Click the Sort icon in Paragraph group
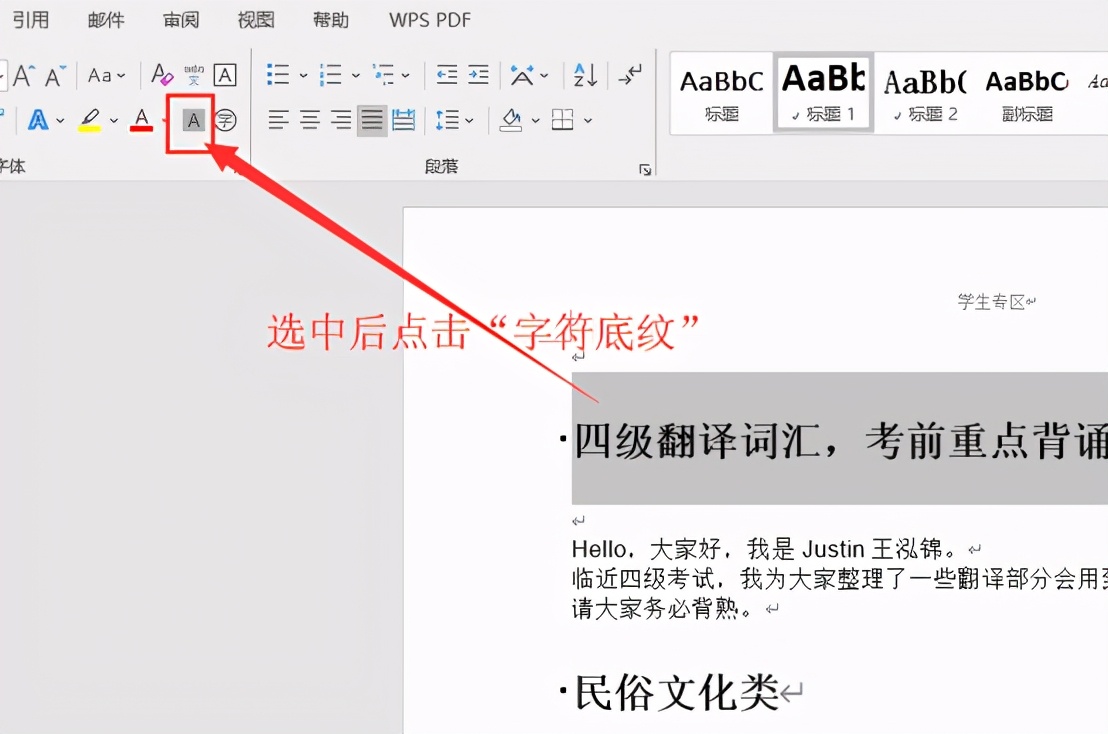The width and height of the screenshot is (1108, 734). coord(584,75)
